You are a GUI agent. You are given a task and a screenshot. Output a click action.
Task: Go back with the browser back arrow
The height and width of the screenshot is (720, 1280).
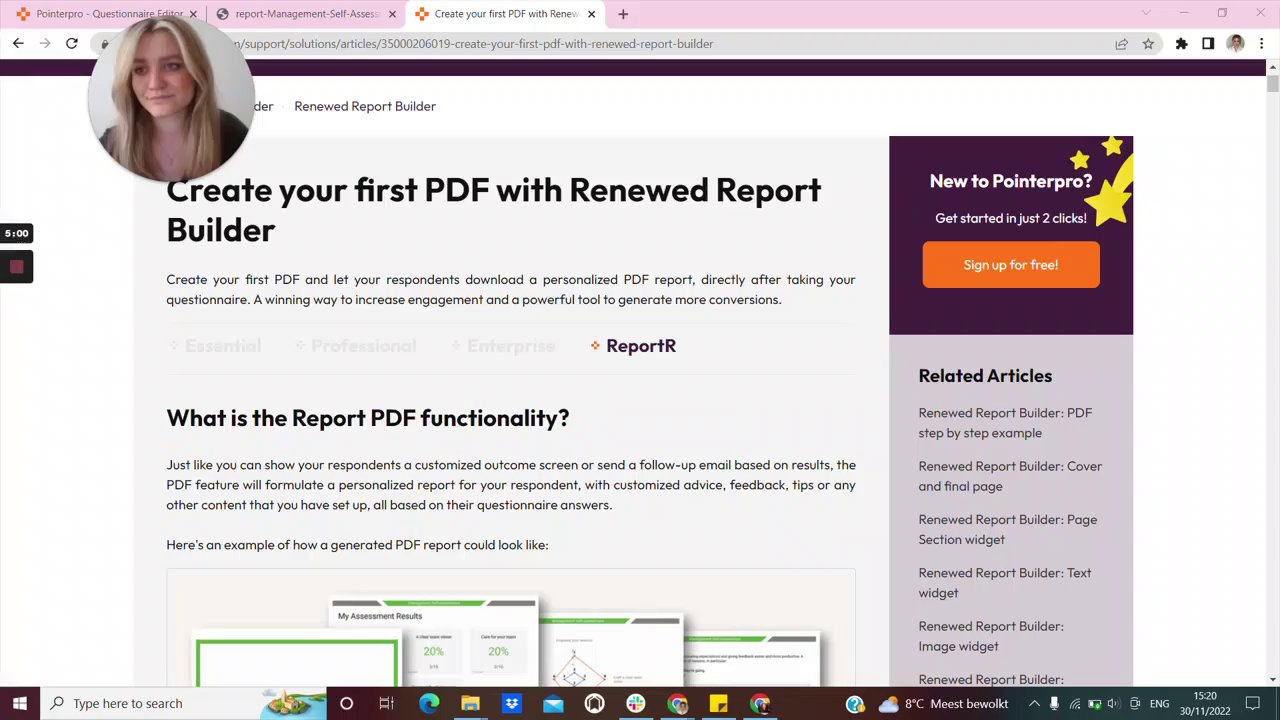click(18, 43)
